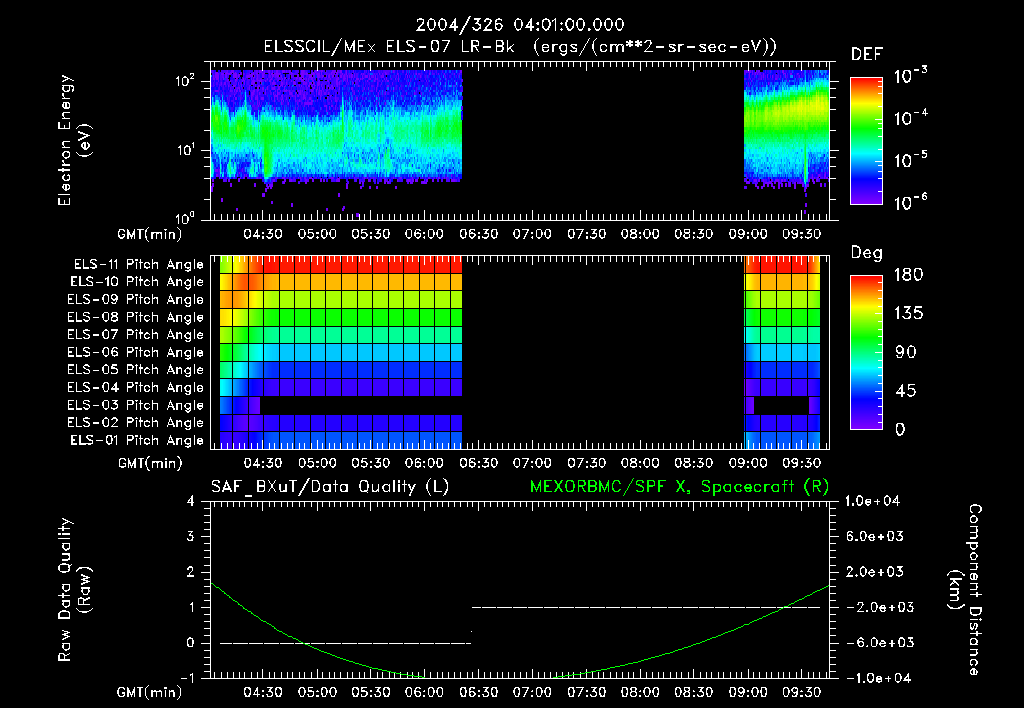Viewport: 1024px width, 708px height.
Task: Click the GMT(min) label under the bottom plot
Action: pos(150,693)
